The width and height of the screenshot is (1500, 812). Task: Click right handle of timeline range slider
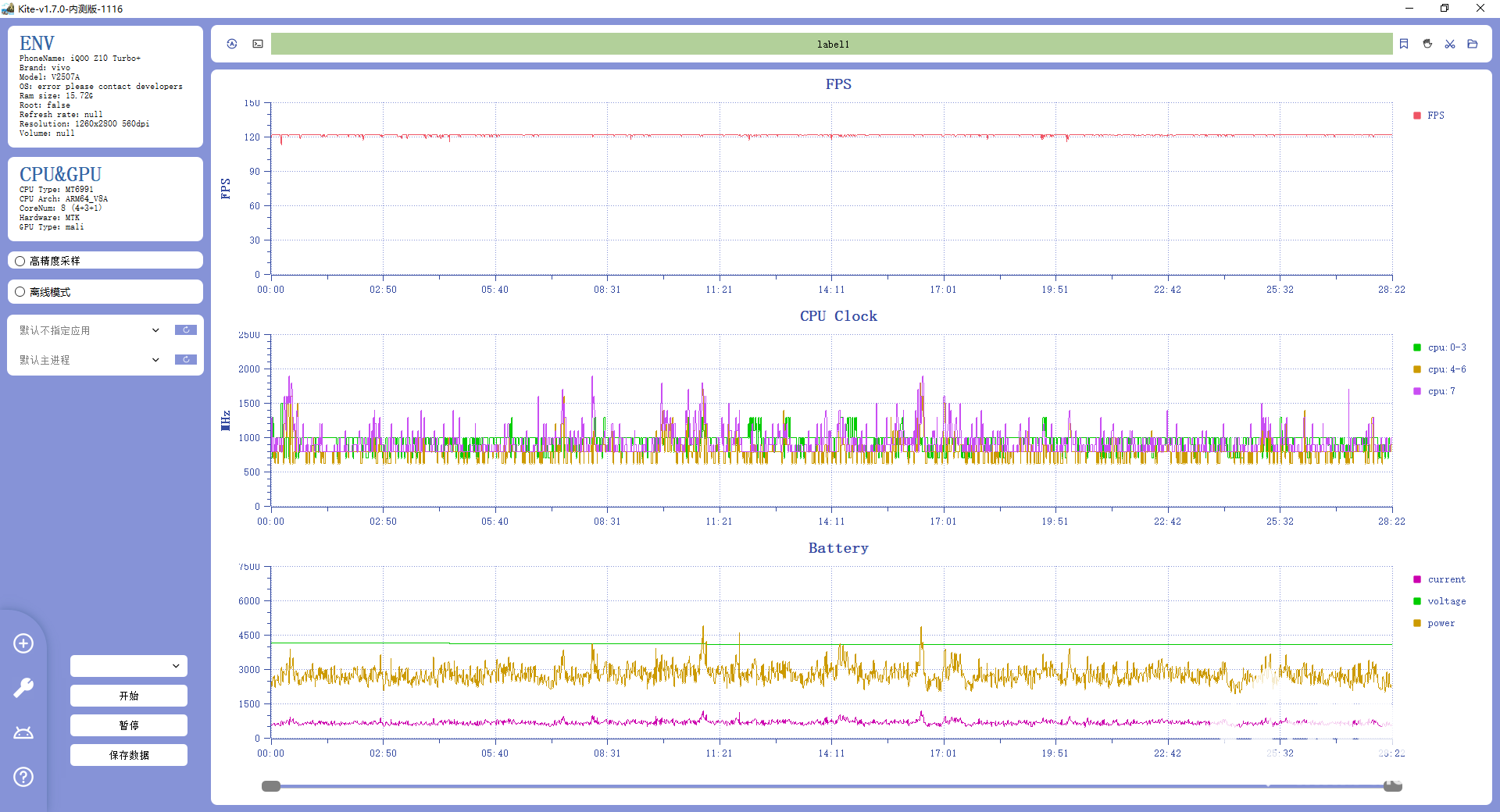[x=1393, y=786]
